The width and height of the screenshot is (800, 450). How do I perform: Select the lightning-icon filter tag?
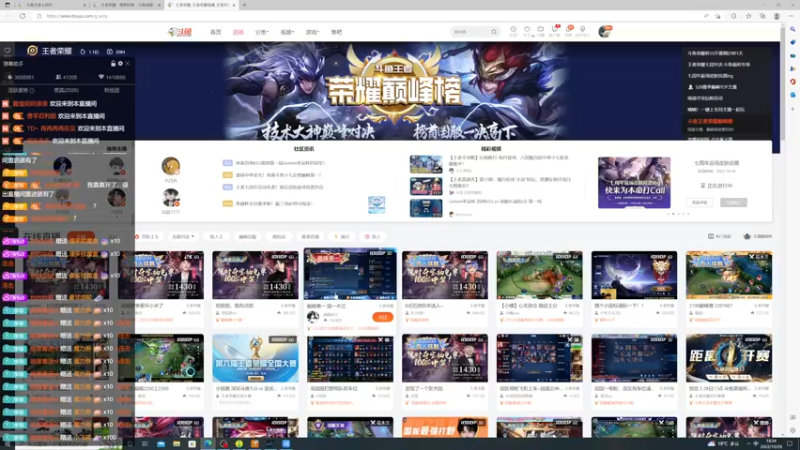342,237
